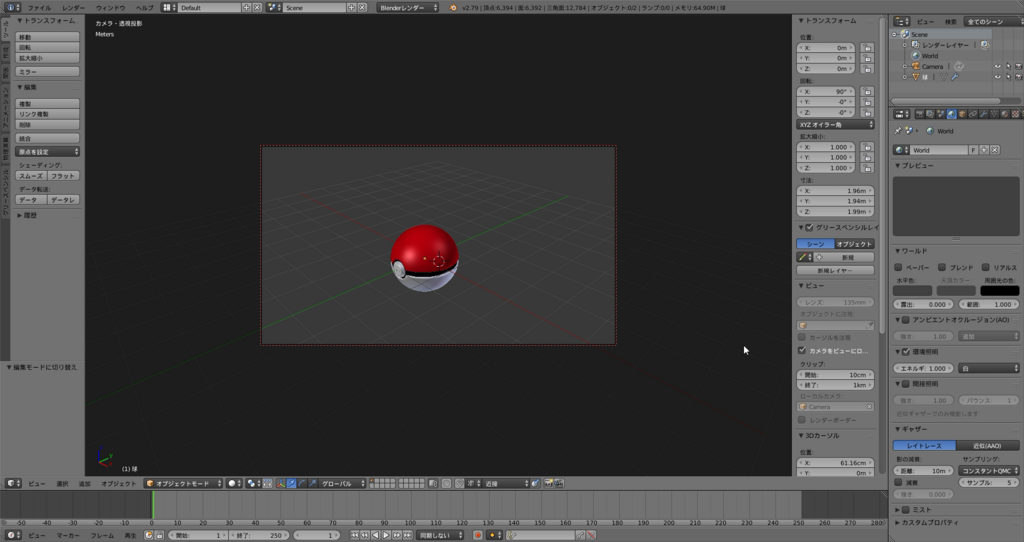Open the Modifiers properties tab wrench icon
Image resolution: width=1024 pixels, height=542 pixels.
point(984,114)
